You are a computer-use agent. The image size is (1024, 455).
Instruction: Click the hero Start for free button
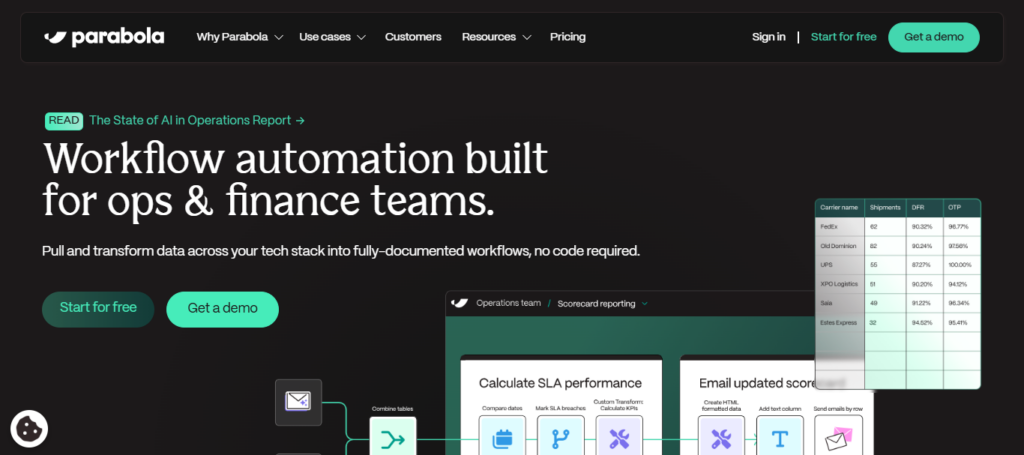coord(97,308)
